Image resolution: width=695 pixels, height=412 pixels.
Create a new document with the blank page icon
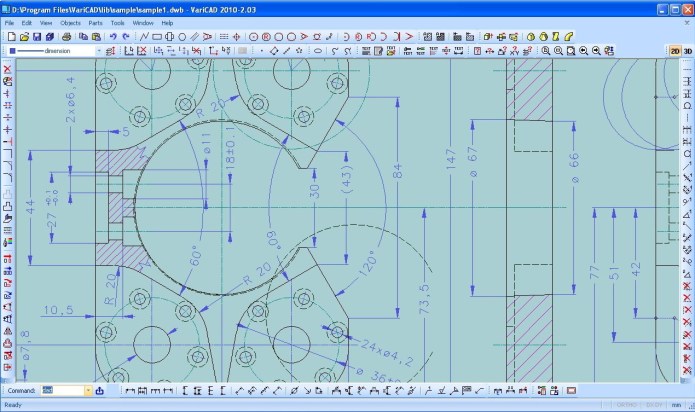coord(12,37)
